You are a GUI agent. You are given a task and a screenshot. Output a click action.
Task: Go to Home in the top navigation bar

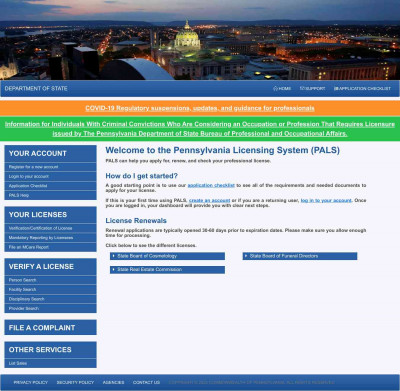pos(282,88)
